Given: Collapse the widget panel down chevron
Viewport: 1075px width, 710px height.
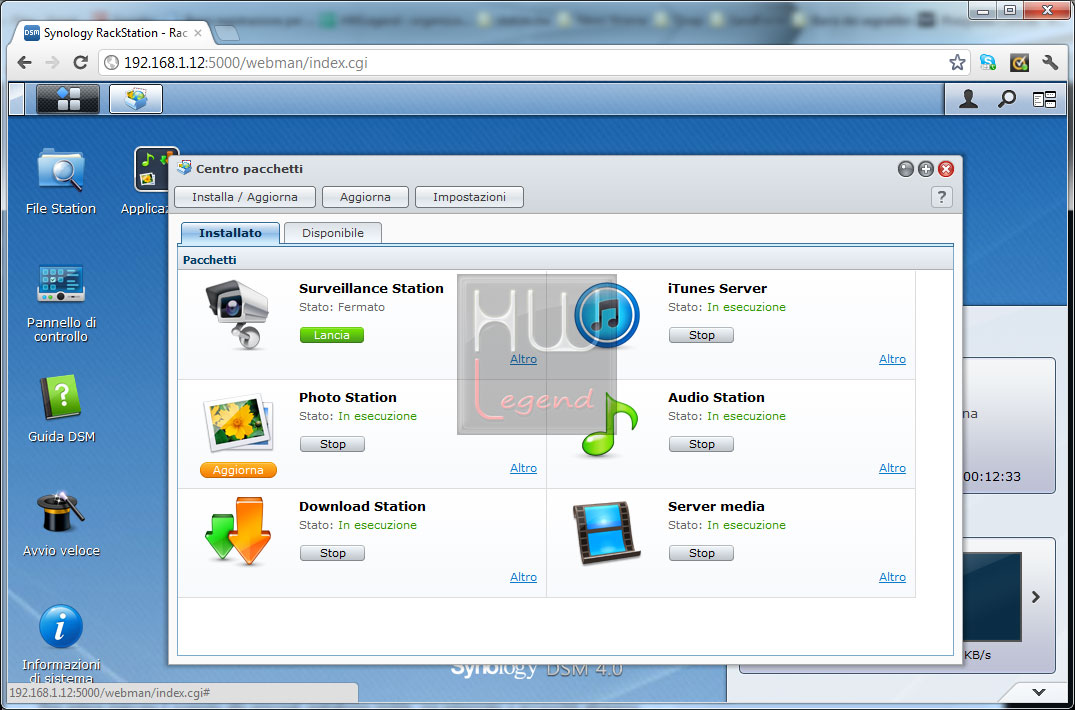Looking at the screenshot, I should pos(1039,692).
